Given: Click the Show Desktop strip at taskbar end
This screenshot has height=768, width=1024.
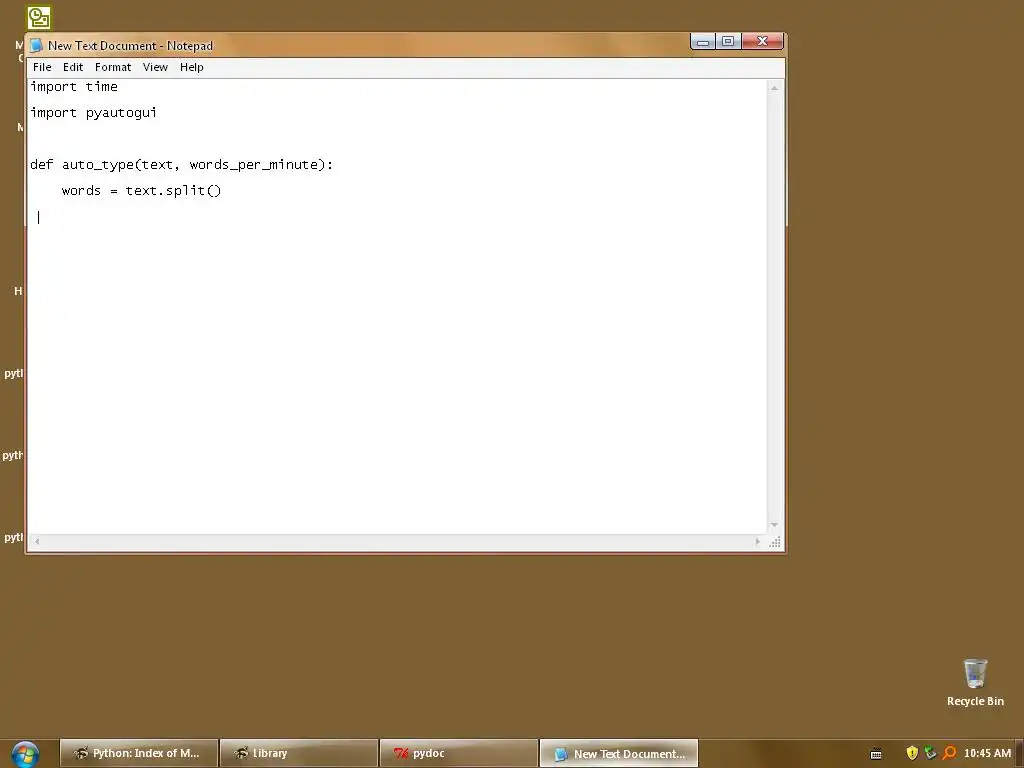Looking at the screenshot, I should point(1019,754).
